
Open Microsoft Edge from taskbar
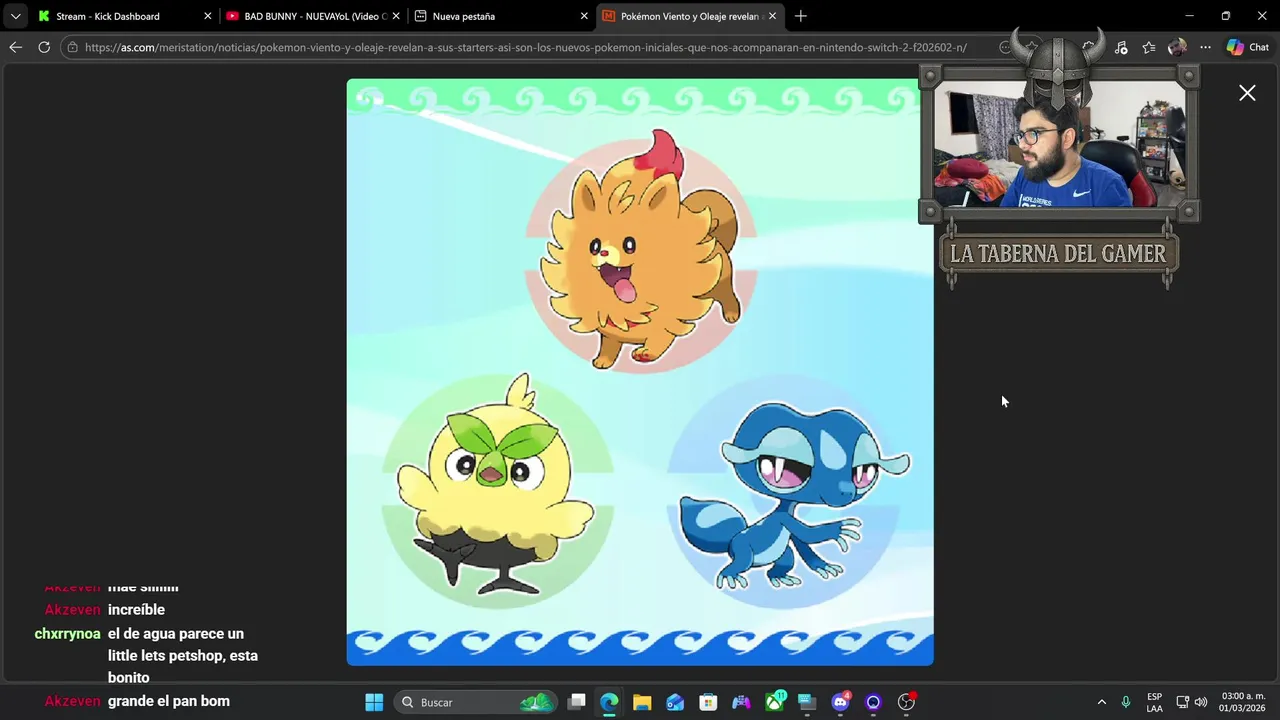609,702
